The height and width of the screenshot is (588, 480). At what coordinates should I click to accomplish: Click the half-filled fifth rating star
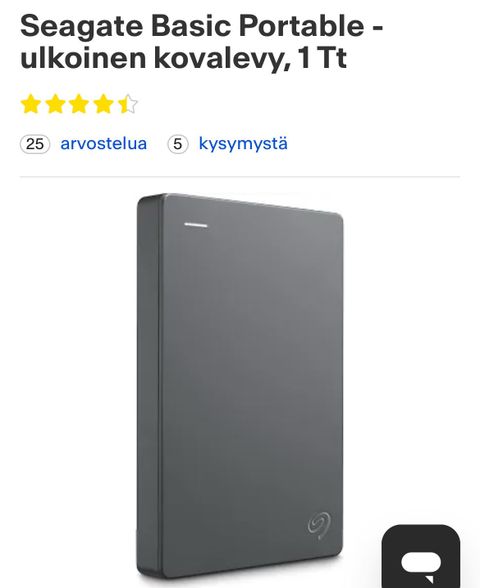(x=128, y=104)
